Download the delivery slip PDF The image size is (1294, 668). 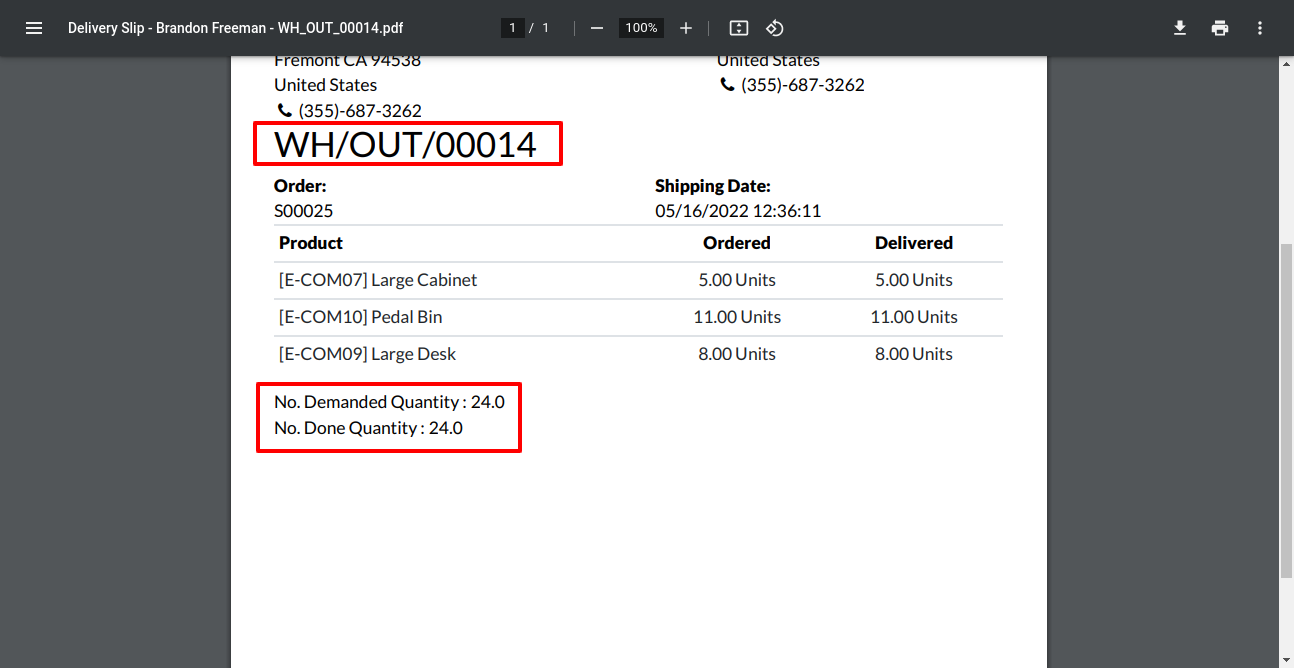point(1180,28)
